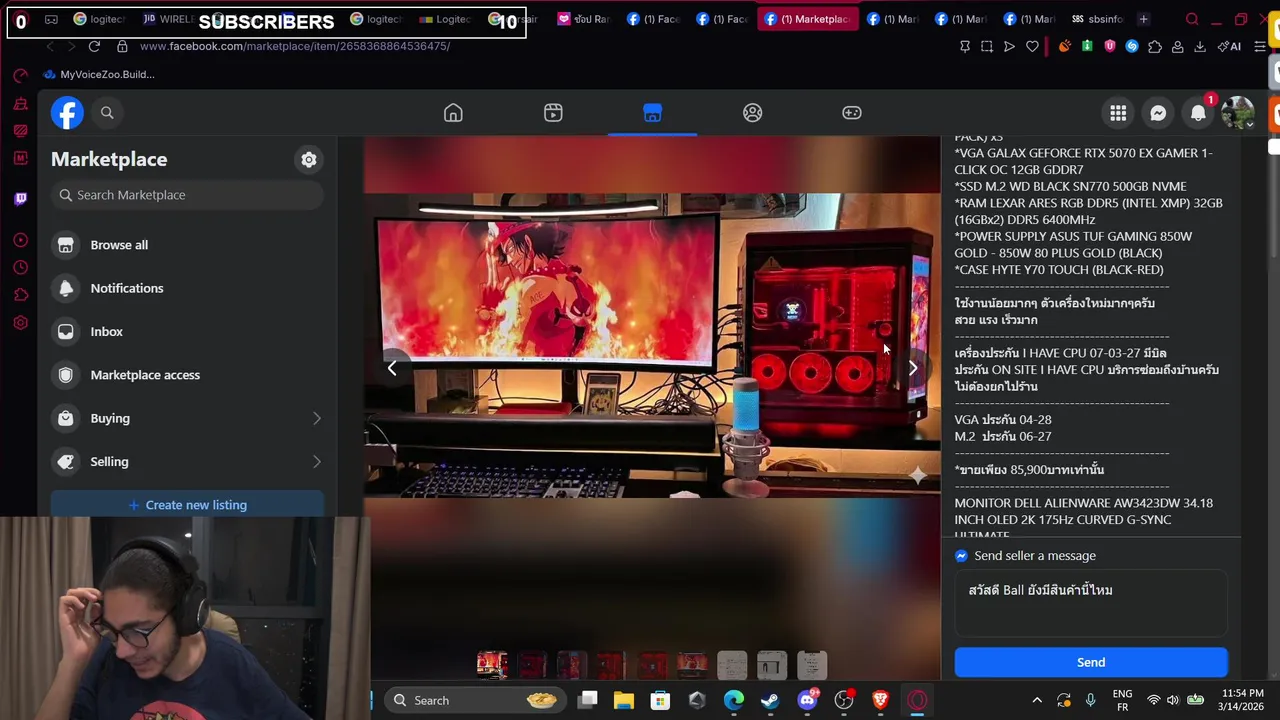Expand the Selling section chevron
The image size is (1280, 720).
point(316,461)
